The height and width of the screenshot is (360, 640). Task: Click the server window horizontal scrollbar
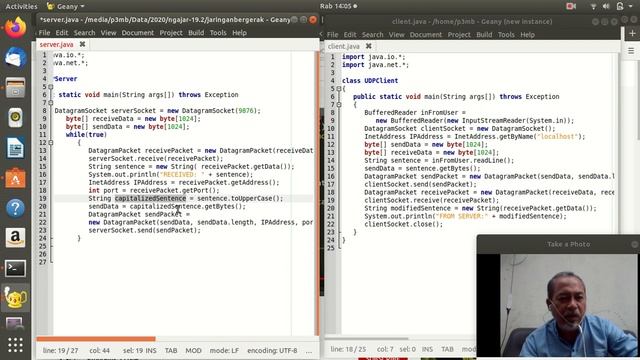coord(96,339)
